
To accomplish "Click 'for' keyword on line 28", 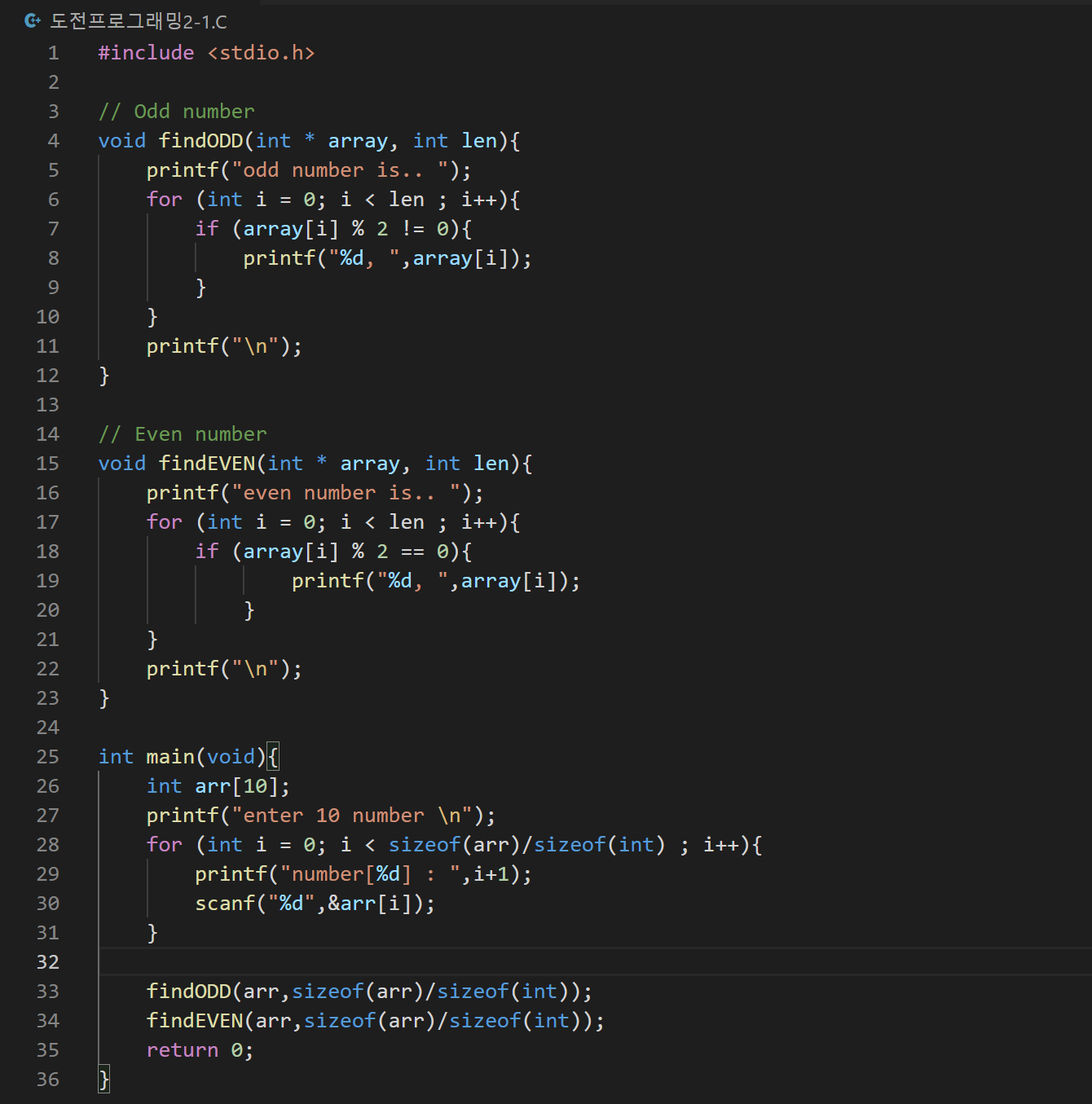I will tap(165, 845).
